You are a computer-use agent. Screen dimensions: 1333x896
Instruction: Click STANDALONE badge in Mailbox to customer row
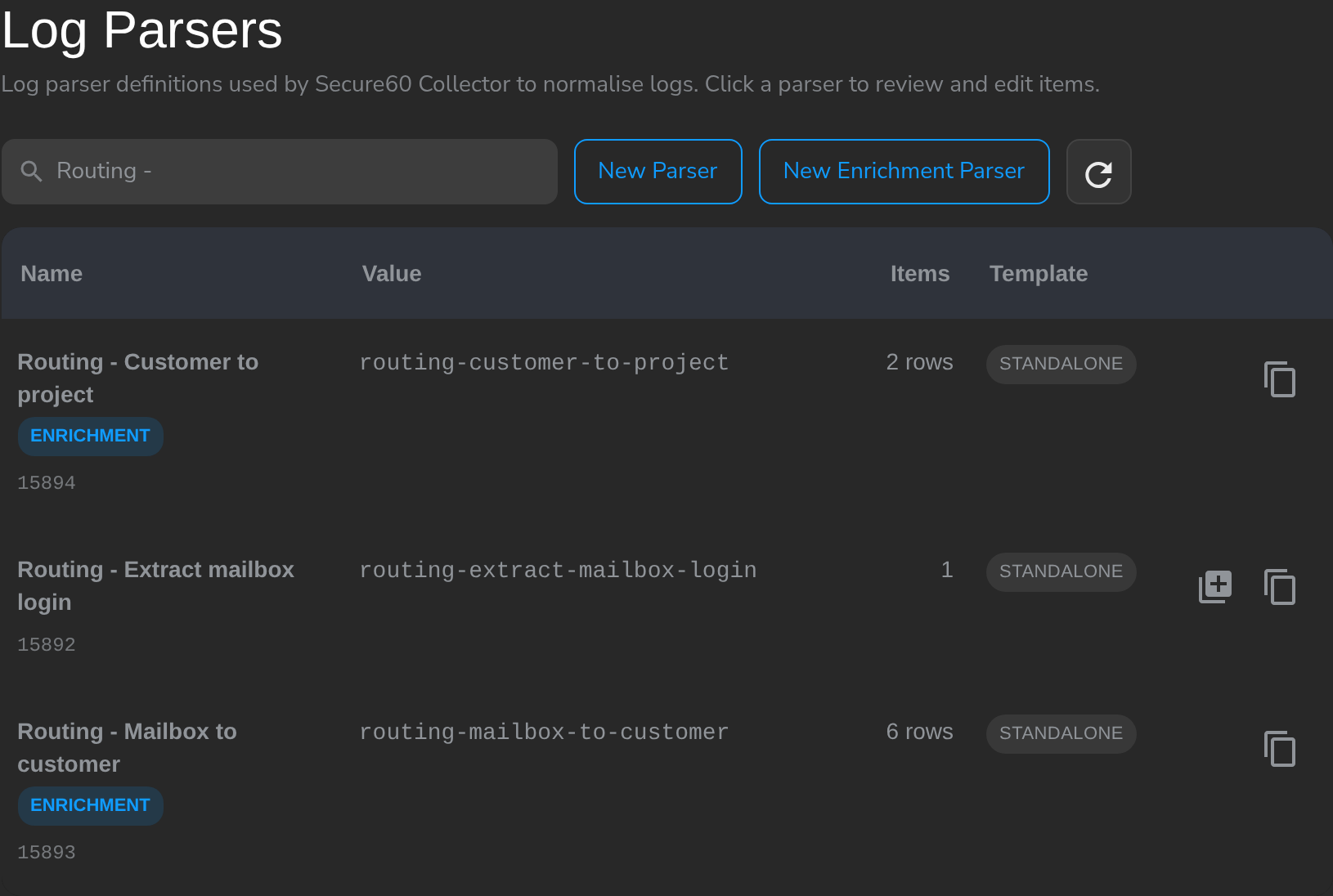tap(1061, 733)
